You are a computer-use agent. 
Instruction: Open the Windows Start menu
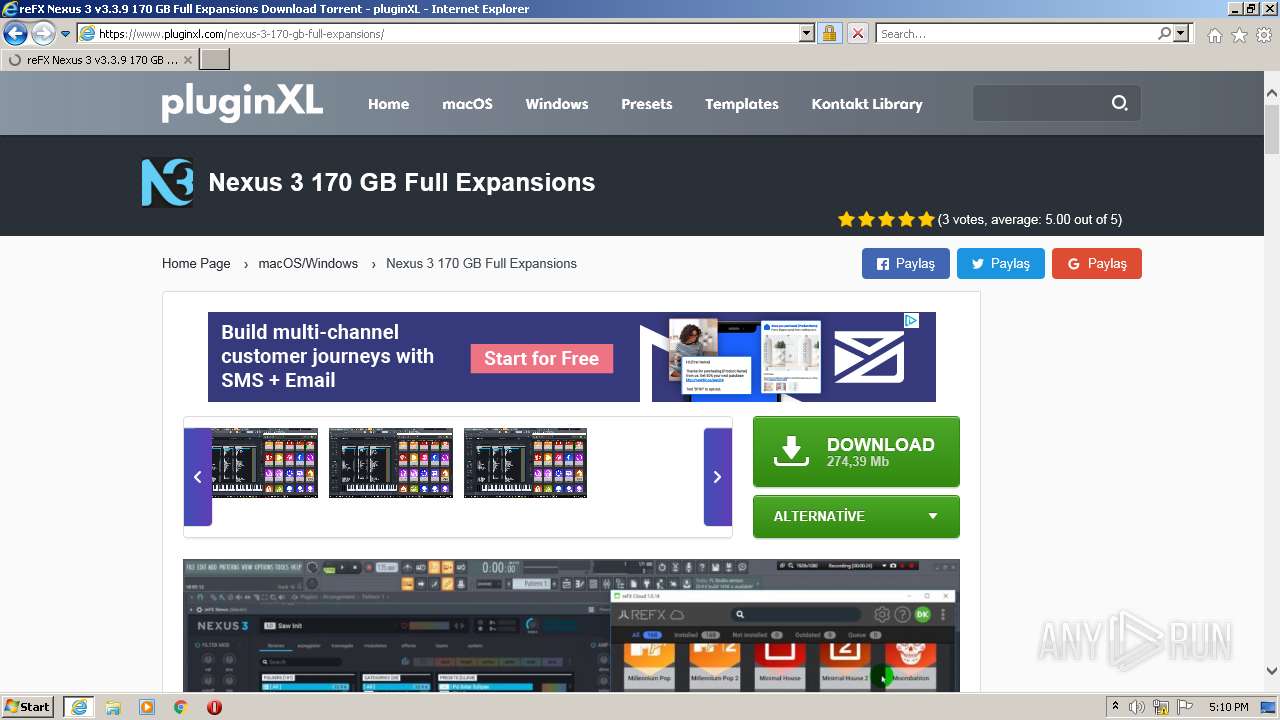click(x=28, y=707)
